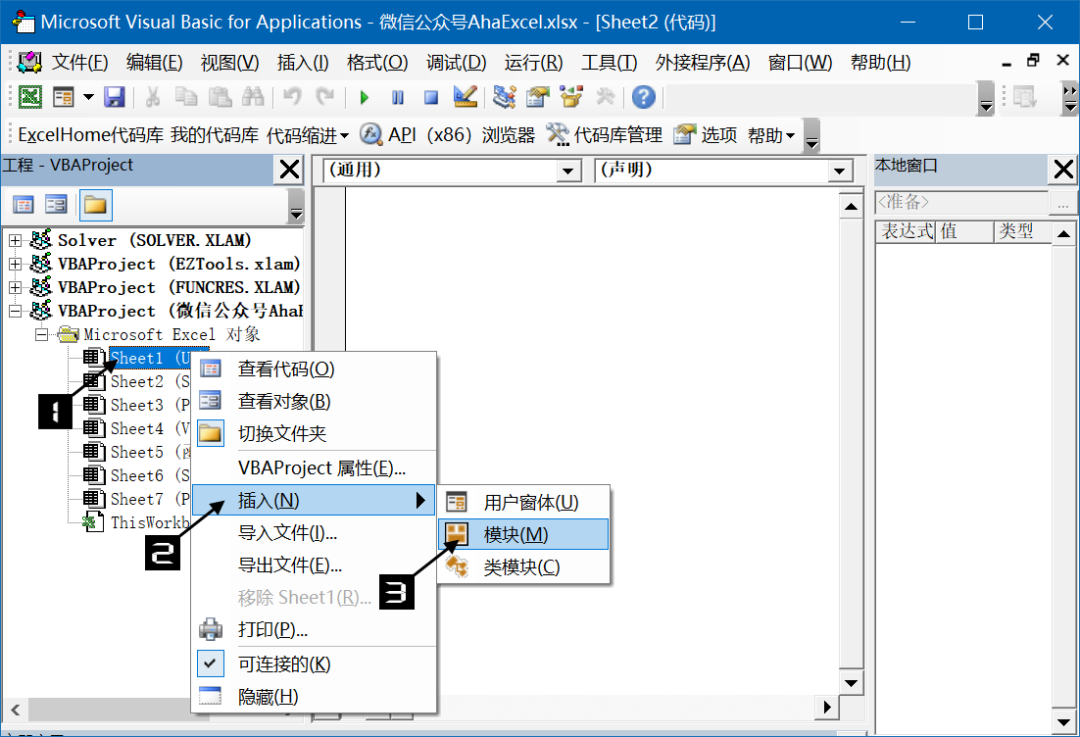
Task: Click the Redo arrow icon
Action: [325, 97]
